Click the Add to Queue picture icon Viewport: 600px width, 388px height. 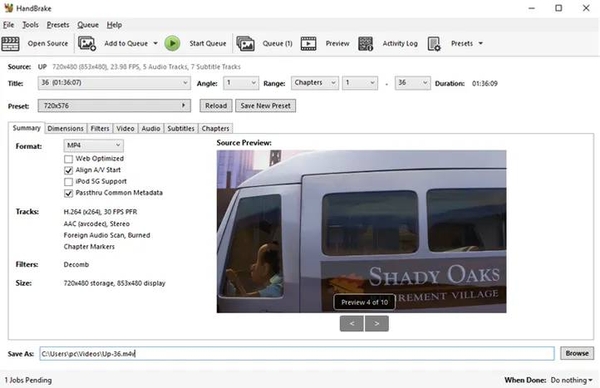(87, 44)
